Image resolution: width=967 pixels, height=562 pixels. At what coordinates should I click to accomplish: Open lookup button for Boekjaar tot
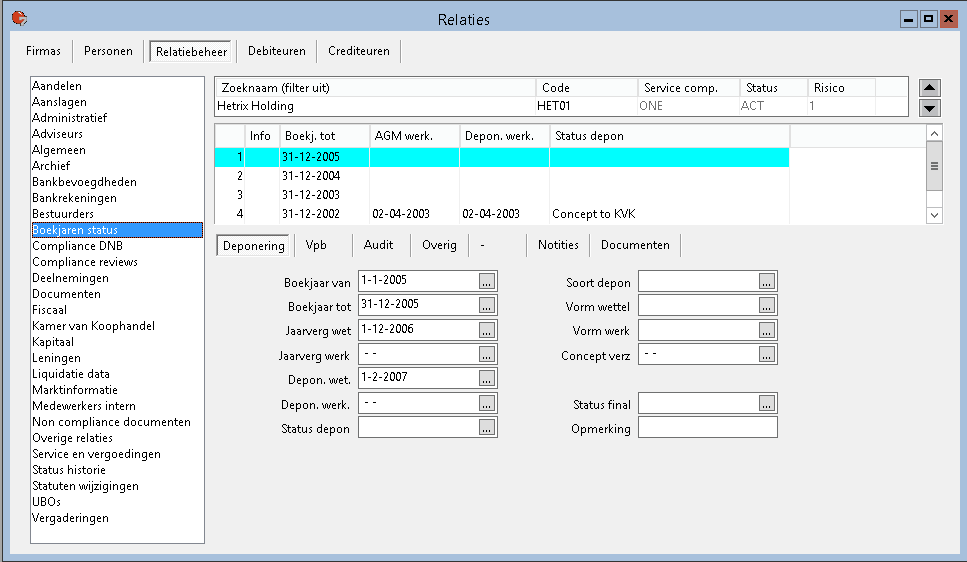487,305
